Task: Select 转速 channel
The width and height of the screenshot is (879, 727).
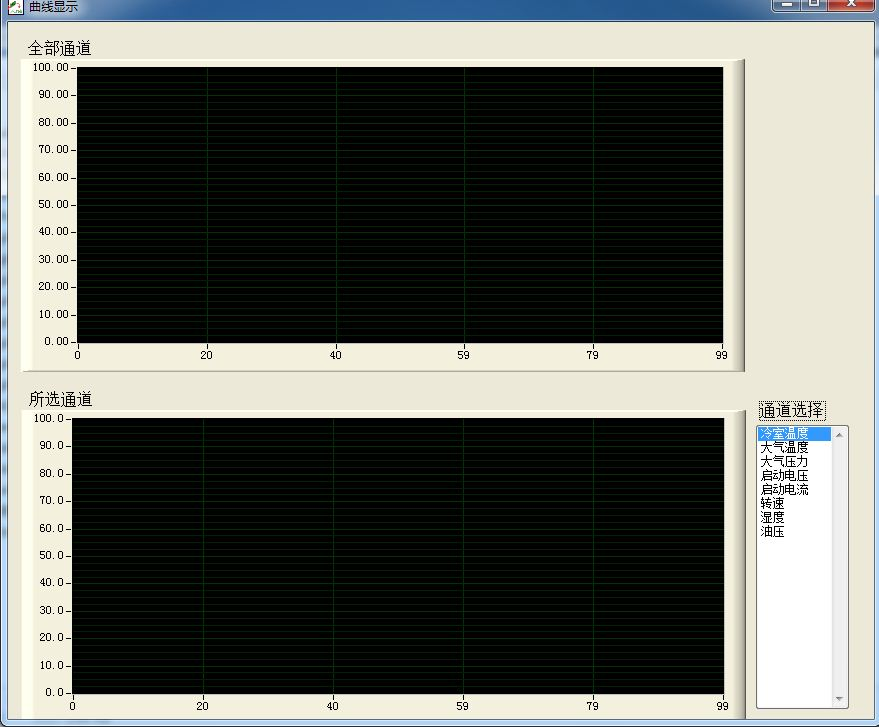Action: (x=772, y=503)
